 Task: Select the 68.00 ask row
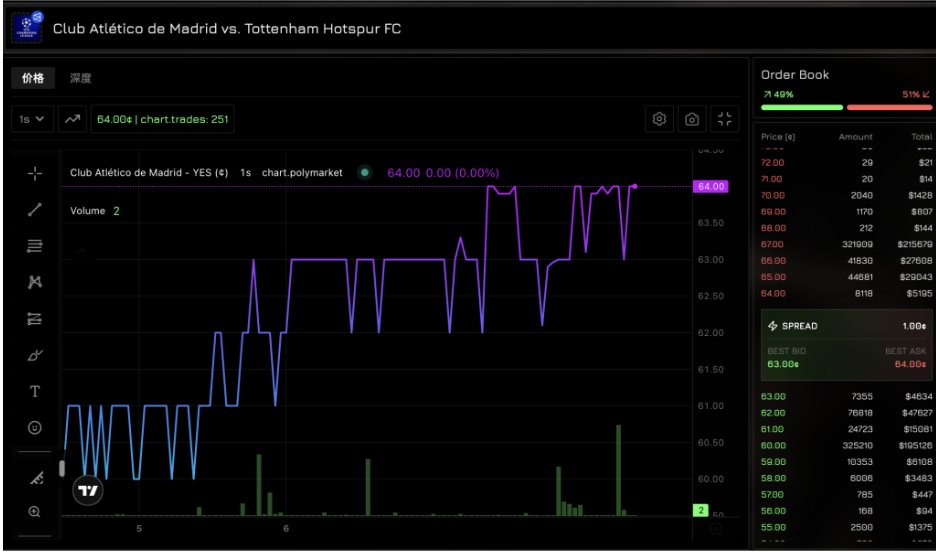pyautogui.click(x=846, y=228)
